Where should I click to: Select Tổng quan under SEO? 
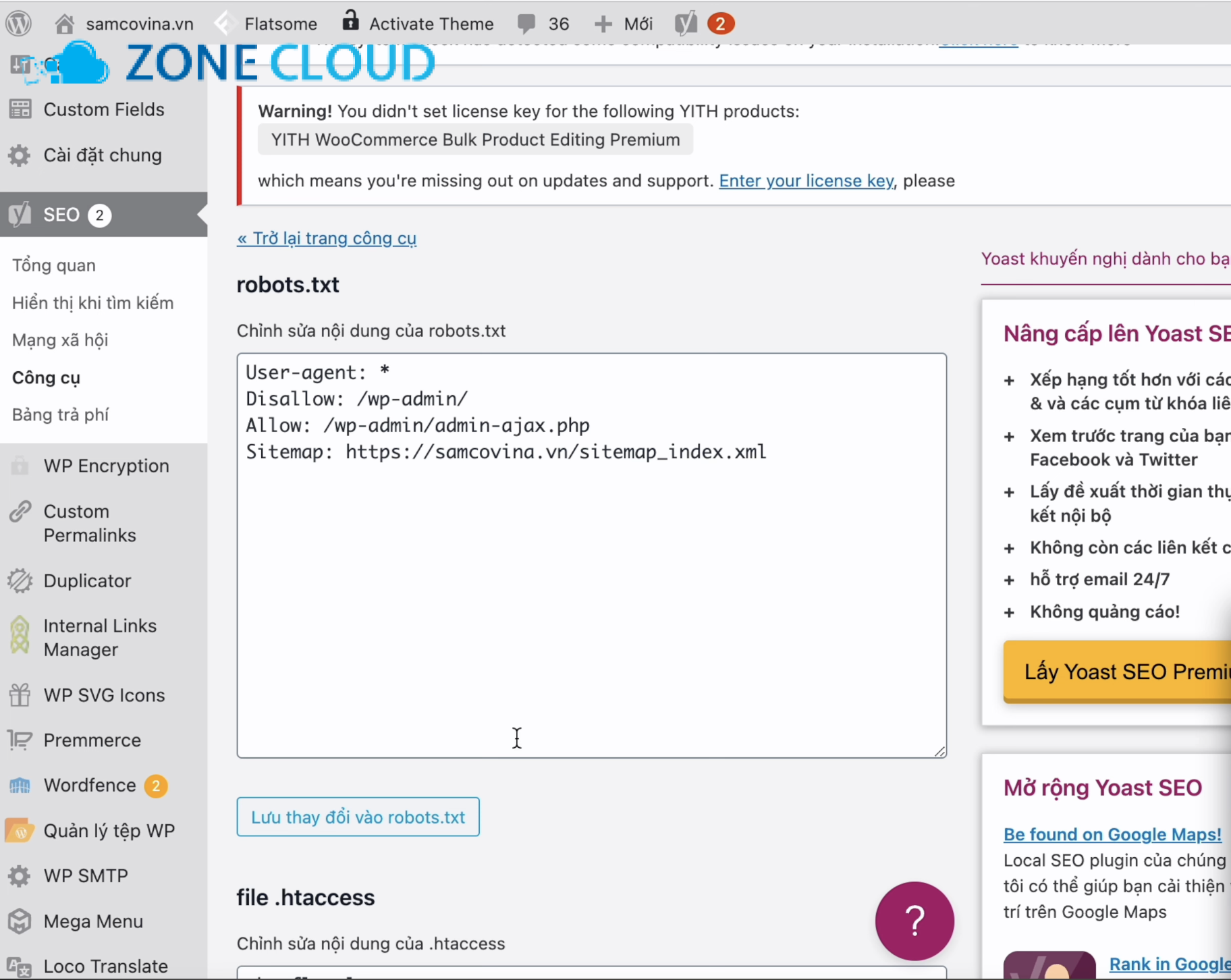coord(54,265)
